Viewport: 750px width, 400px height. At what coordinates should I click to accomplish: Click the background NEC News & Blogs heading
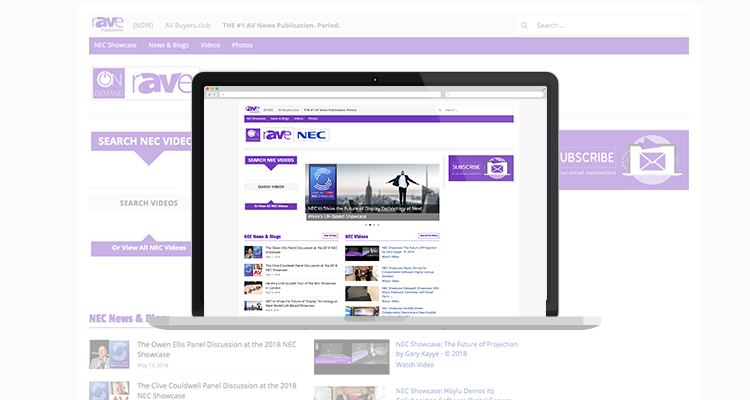click(x=129, y=318)
